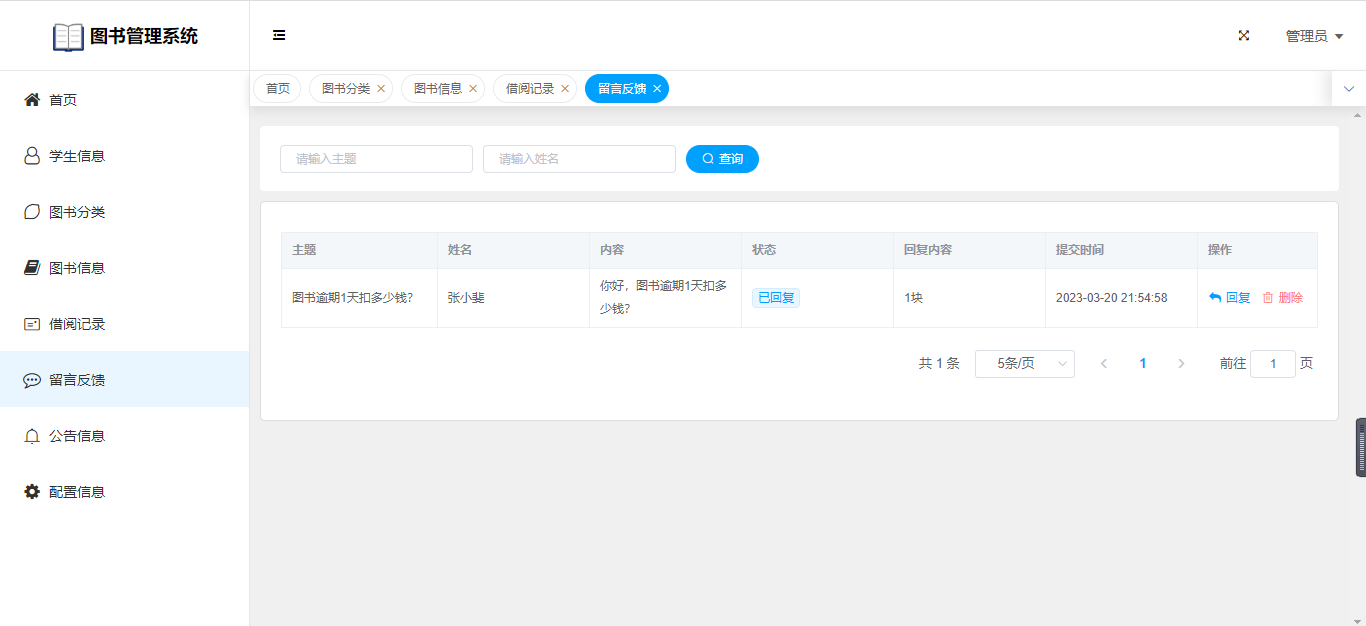Screen dimensions: 1366x626
Task: Close the 图书分类 tab
Action: (381, 89)
